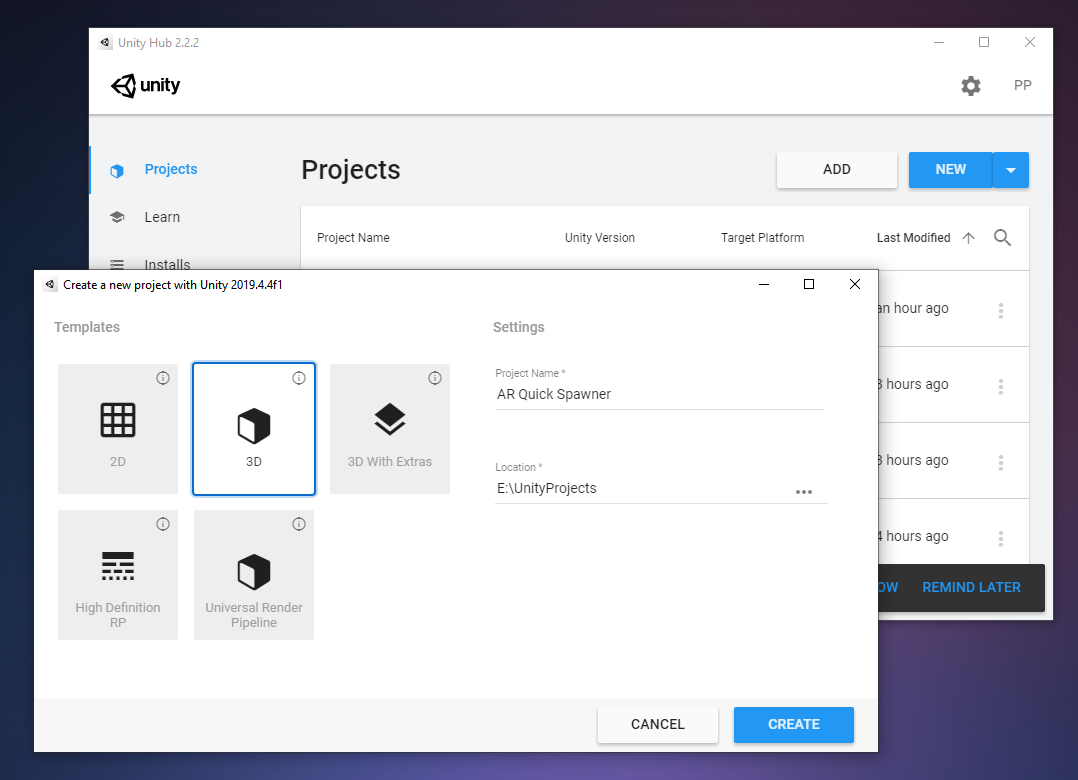The width and height of the screenshot is (1078, 780).
Task: Click the CREATE button
Action: click(x=793, y=724)
